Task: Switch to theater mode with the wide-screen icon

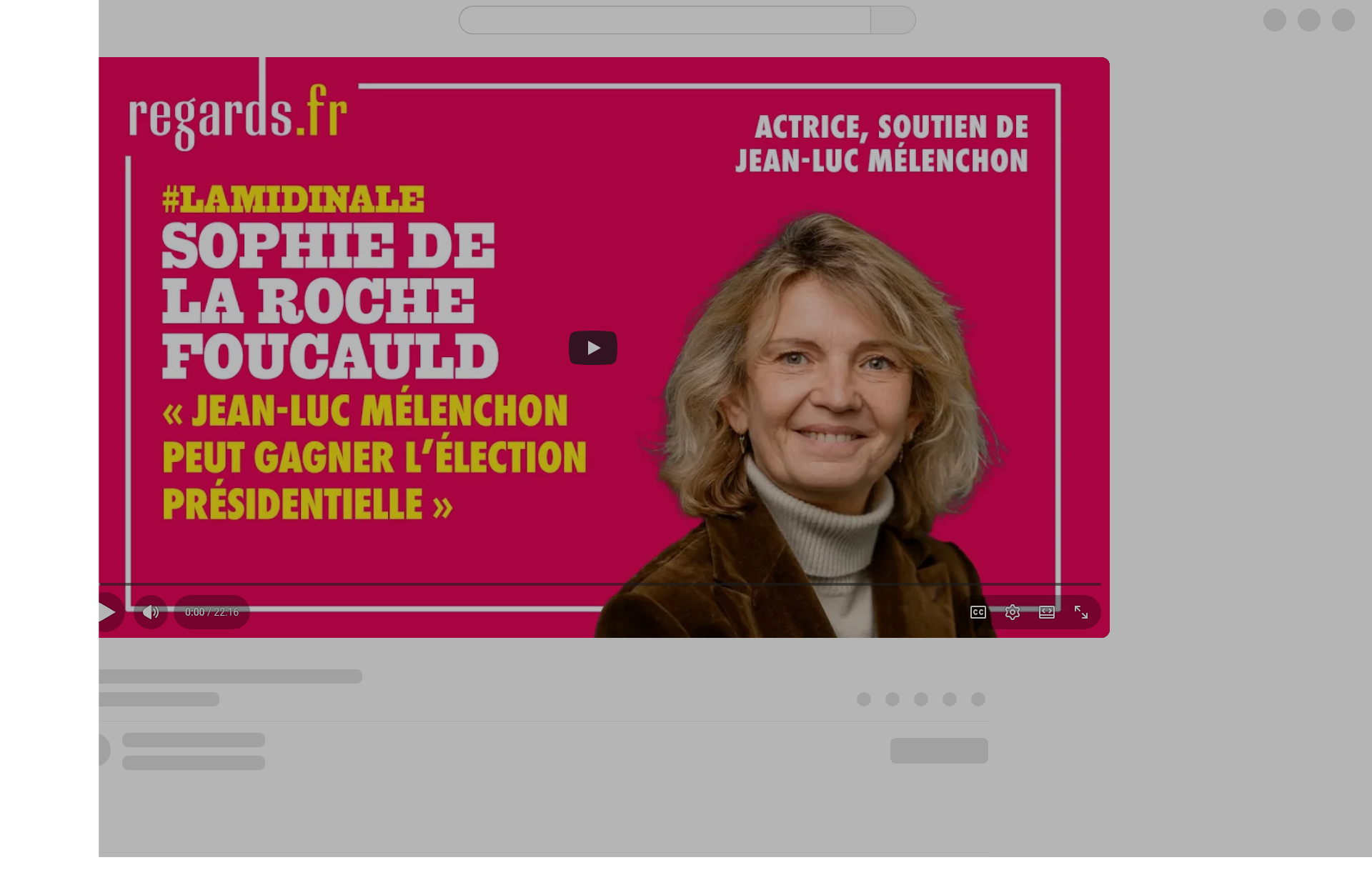Action: point(1047,612)
